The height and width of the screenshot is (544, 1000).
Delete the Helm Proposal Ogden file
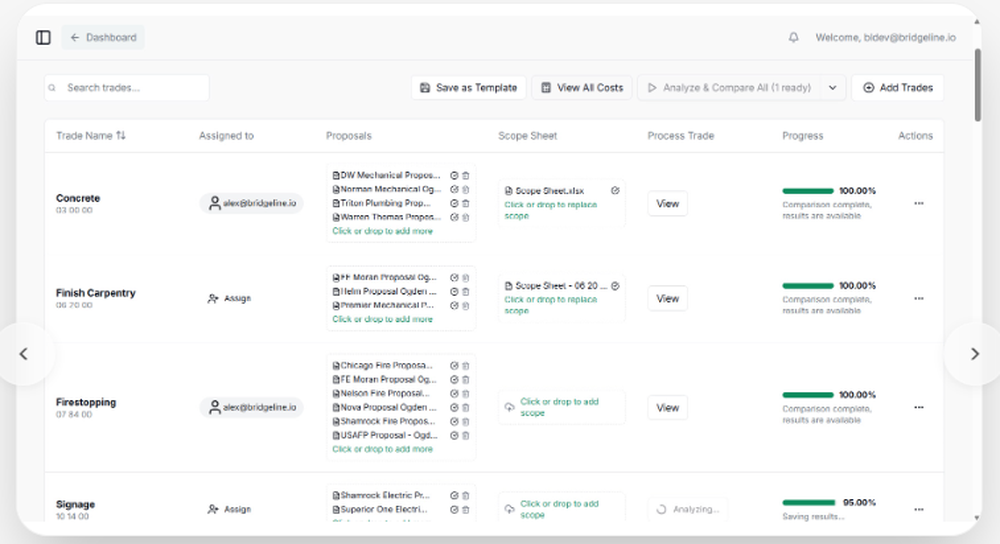(x=466, y=291)
